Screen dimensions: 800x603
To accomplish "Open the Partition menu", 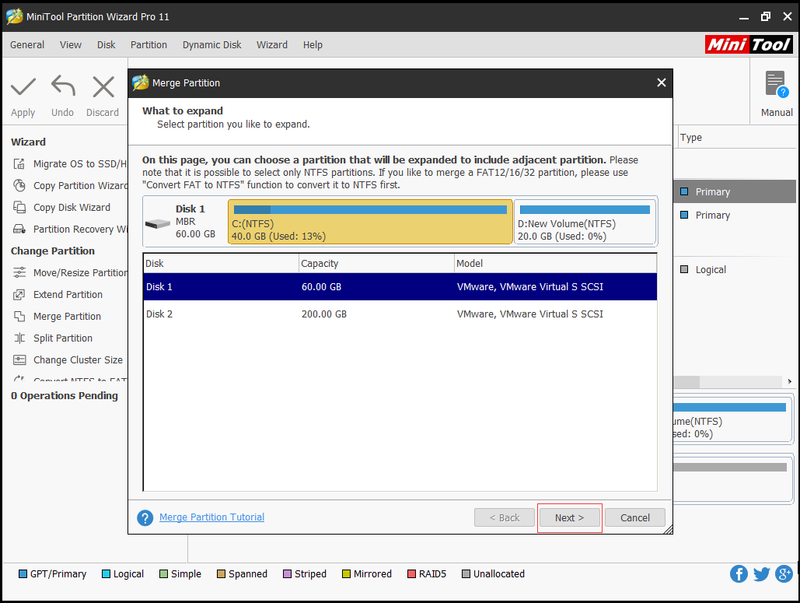I will (148, 45).
